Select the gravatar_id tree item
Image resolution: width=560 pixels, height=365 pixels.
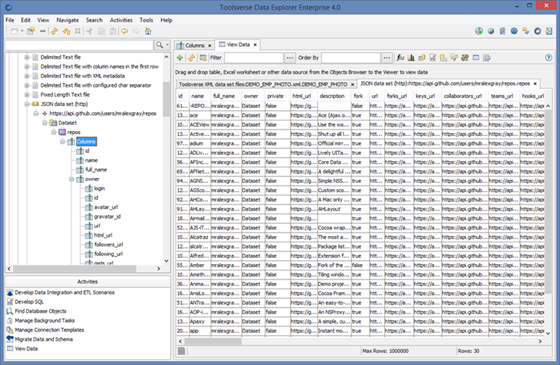(107, 216)
